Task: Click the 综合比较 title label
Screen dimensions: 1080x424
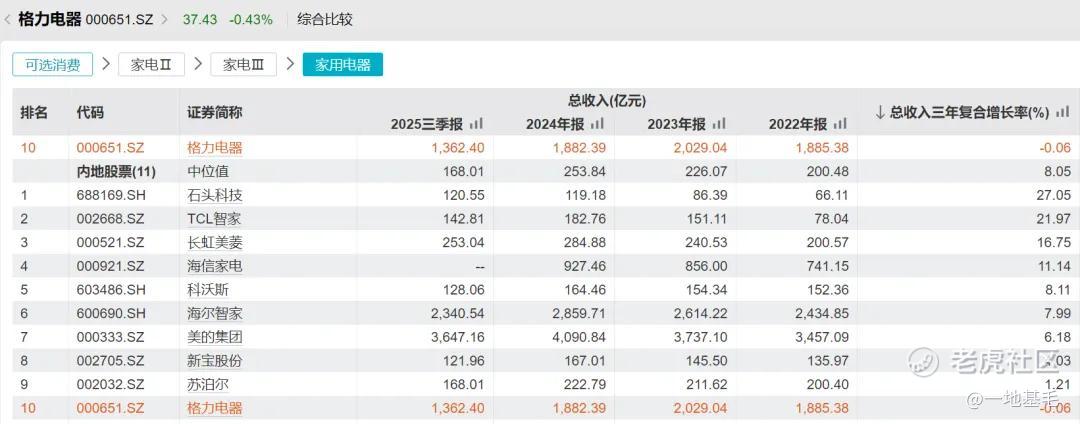Action: pyautogui.click(x=325, y=19)
